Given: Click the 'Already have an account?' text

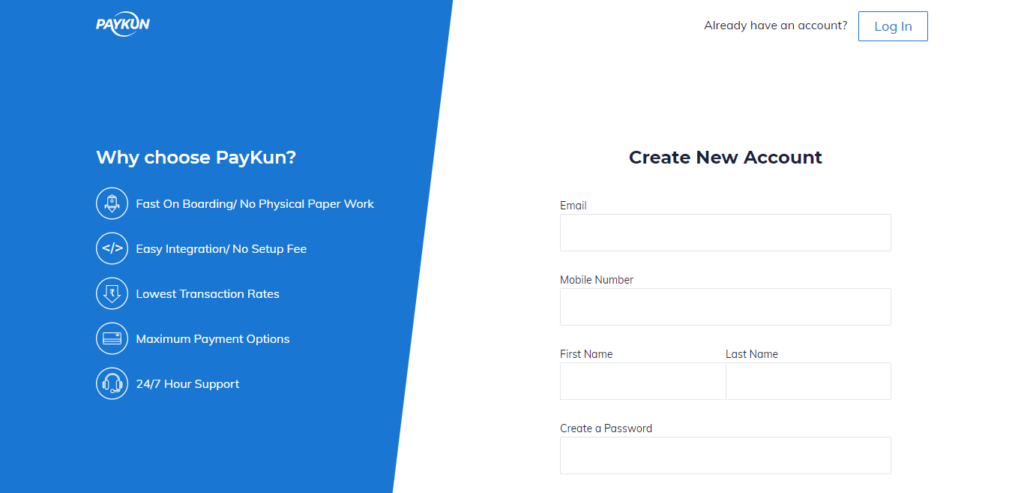Looking at the screenshot, I should [x=775, y=25].
